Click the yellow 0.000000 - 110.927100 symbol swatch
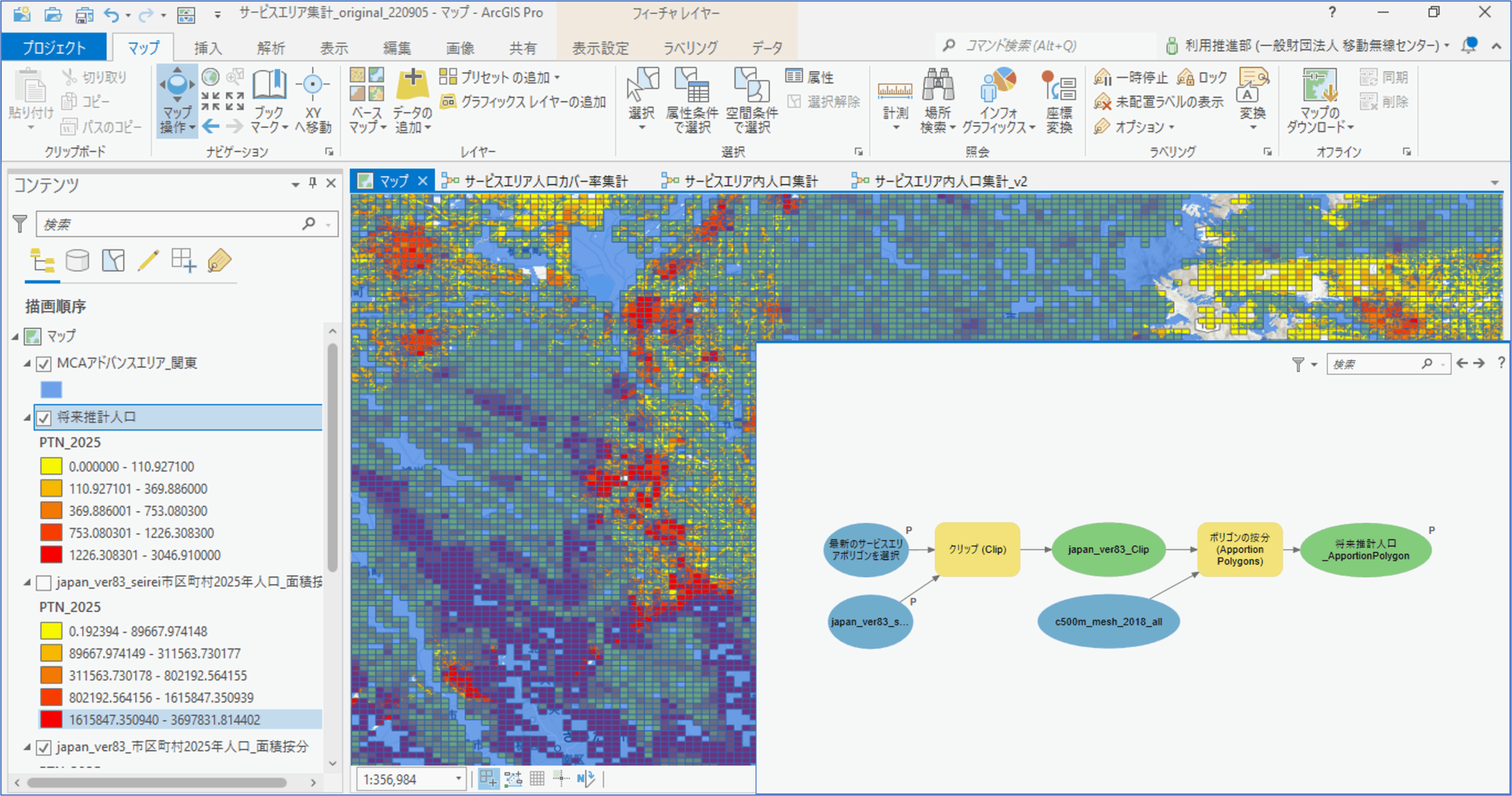Viewport: 1512px width, 796px height. click(x=51, y=467)
